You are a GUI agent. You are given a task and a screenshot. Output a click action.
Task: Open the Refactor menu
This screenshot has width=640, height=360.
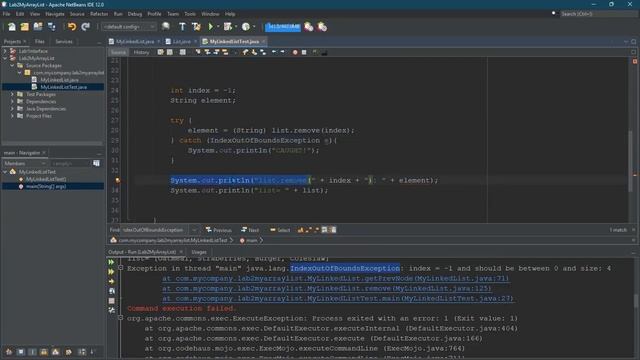[x=99, y=14]
